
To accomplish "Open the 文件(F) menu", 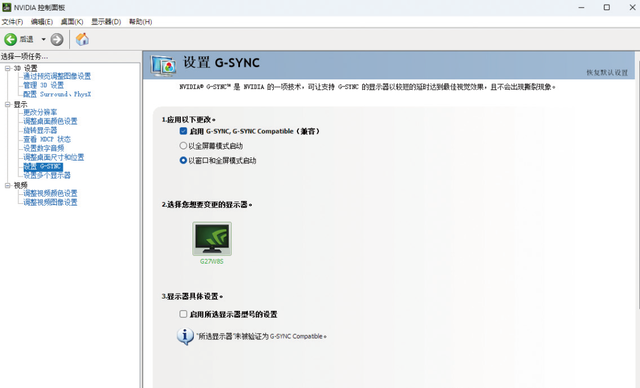I will tap(12, 22).
